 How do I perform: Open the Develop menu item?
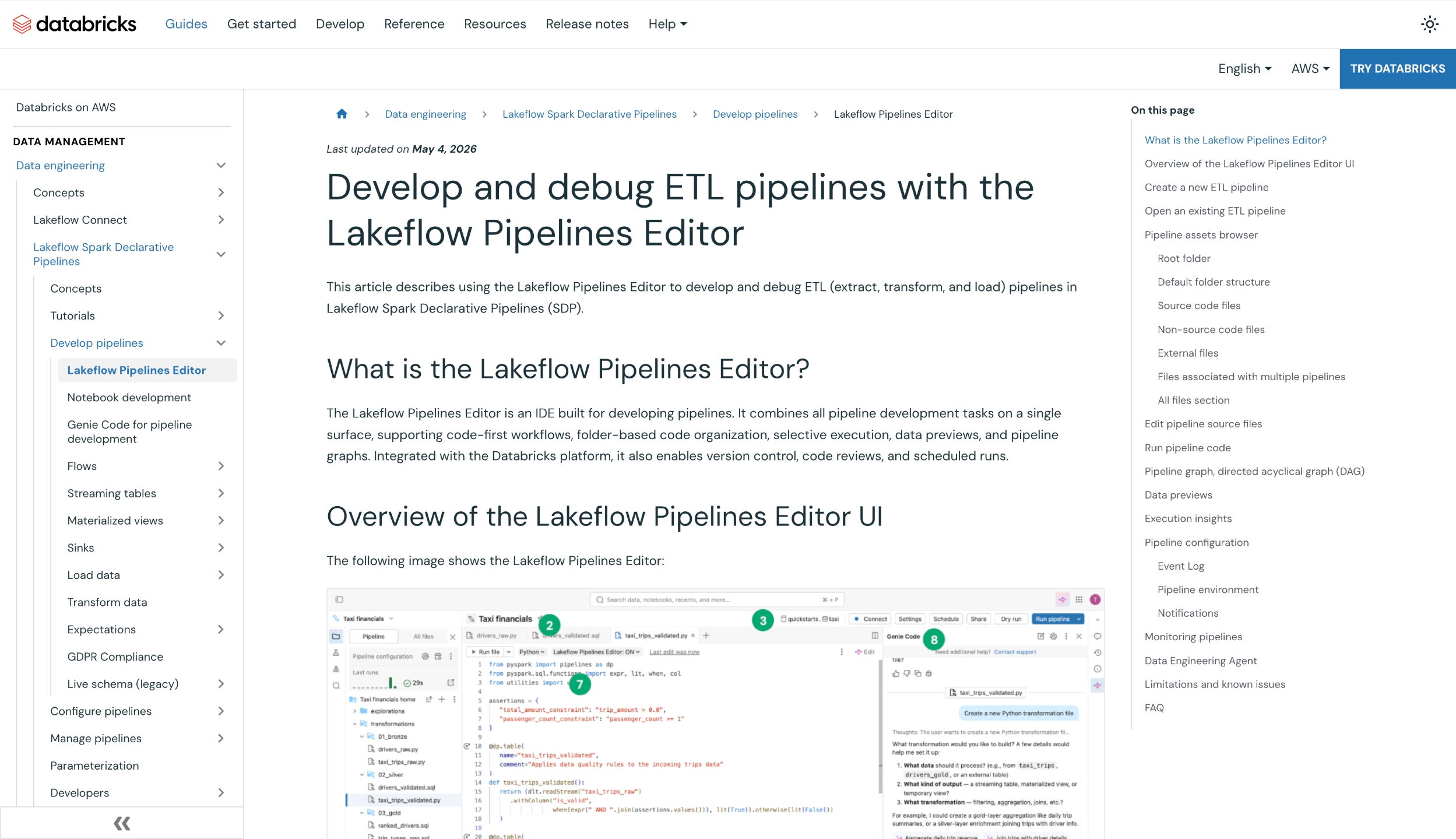pyautogui.click(x=340, y=24)
